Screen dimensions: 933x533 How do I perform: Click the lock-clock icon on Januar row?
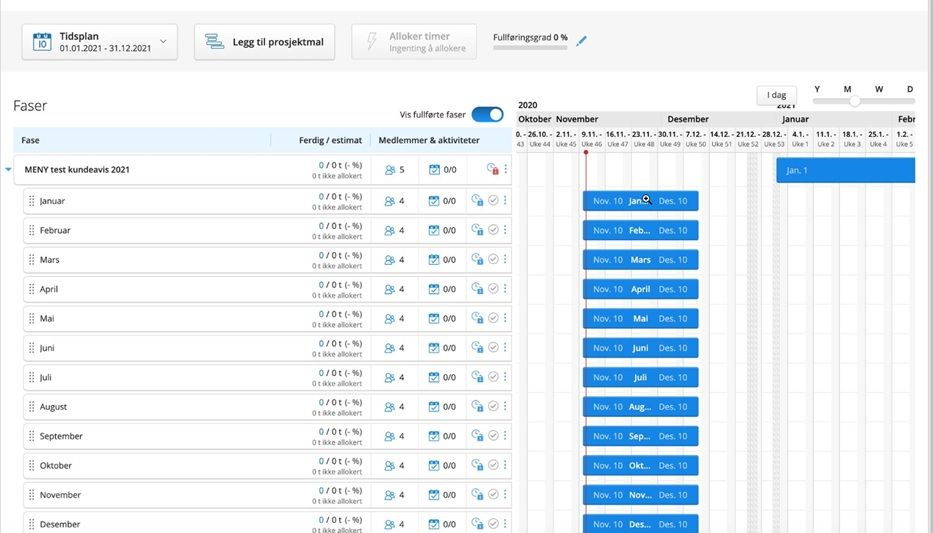[477, 200]
